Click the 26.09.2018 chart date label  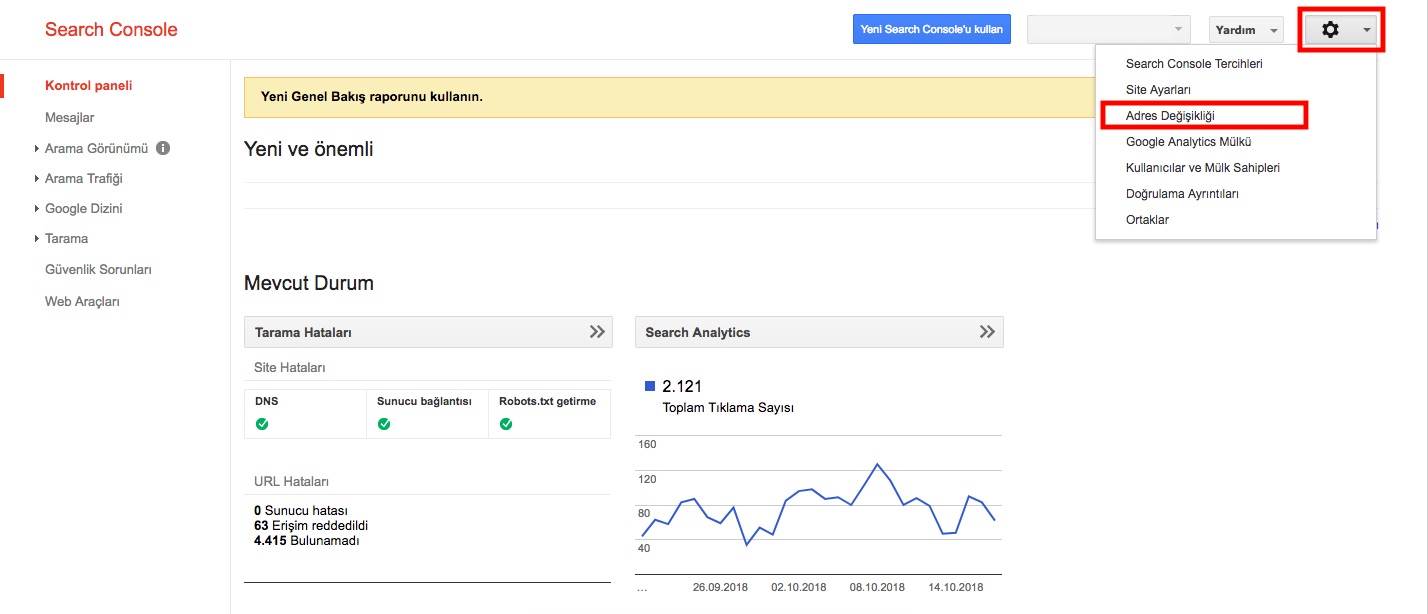(x=720, y=587)
